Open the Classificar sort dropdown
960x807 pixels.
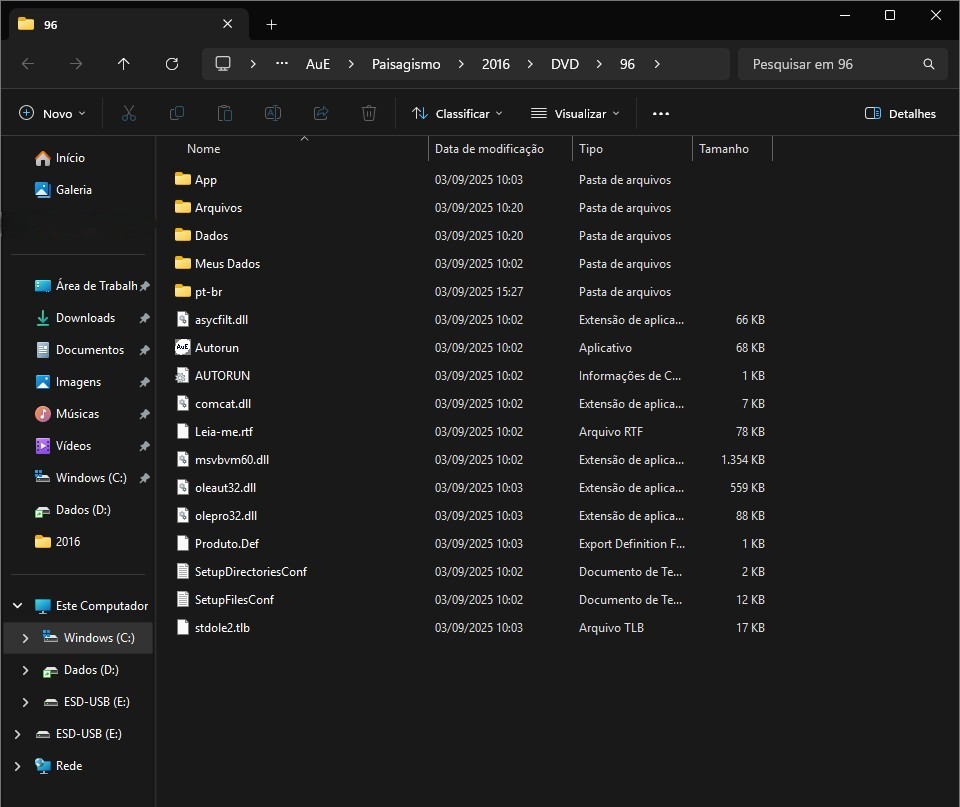(457, 113)
